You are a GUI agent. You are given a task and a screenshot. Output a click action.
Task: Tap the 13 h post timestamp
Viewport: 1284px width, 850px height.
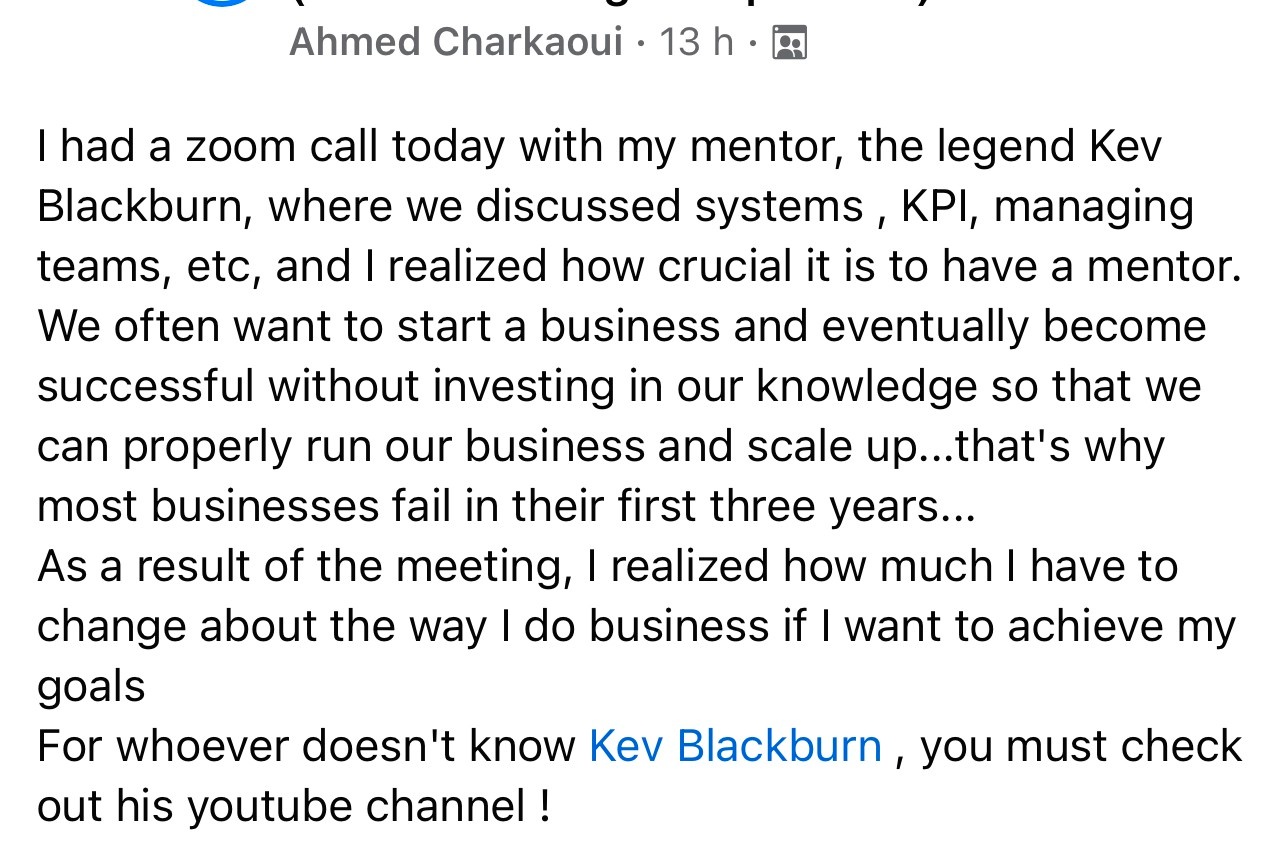(x=696, y=42)
